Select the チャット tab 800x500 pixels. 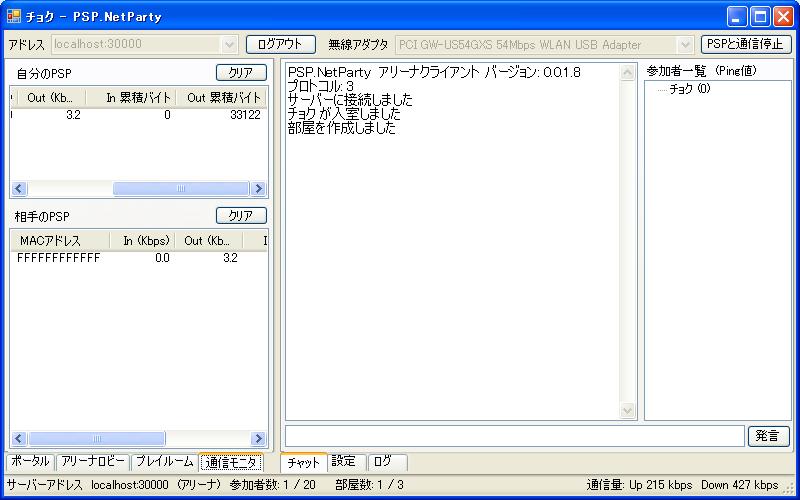click(x=304, y=462)
